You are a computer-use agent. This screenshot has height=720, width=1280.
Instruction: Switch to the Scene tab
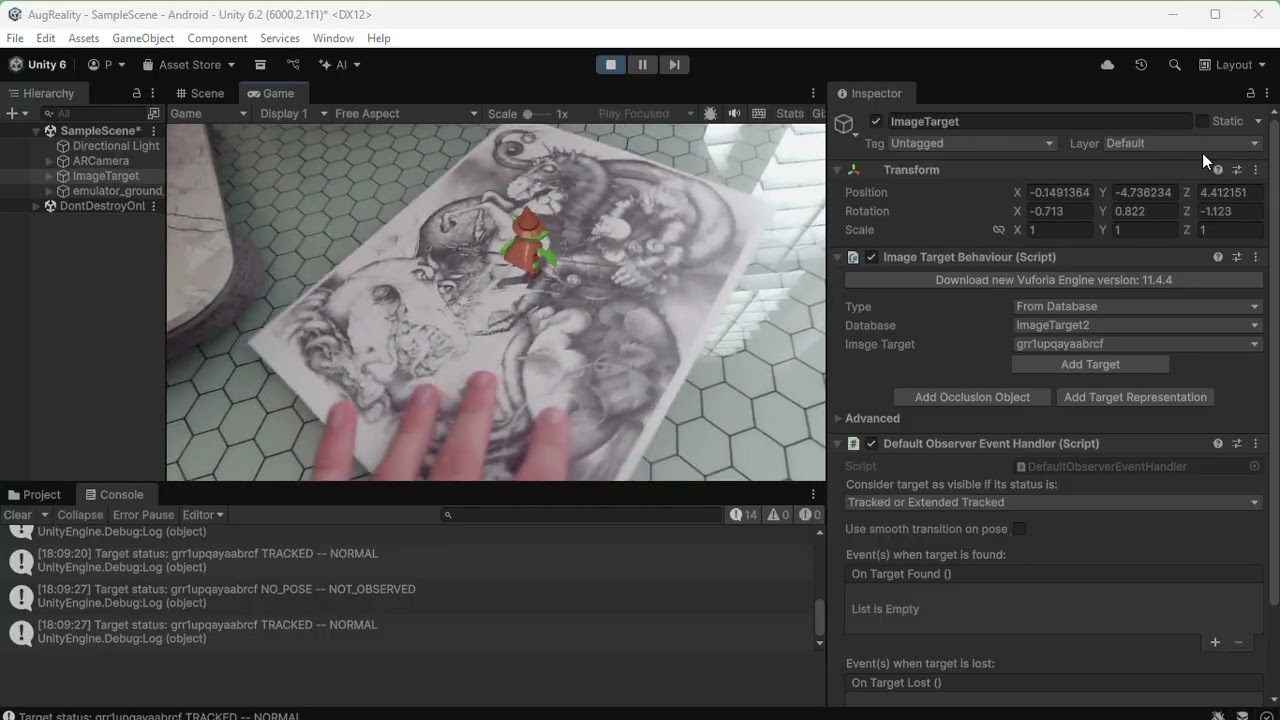pyautogui.click(x=199, y=93)
